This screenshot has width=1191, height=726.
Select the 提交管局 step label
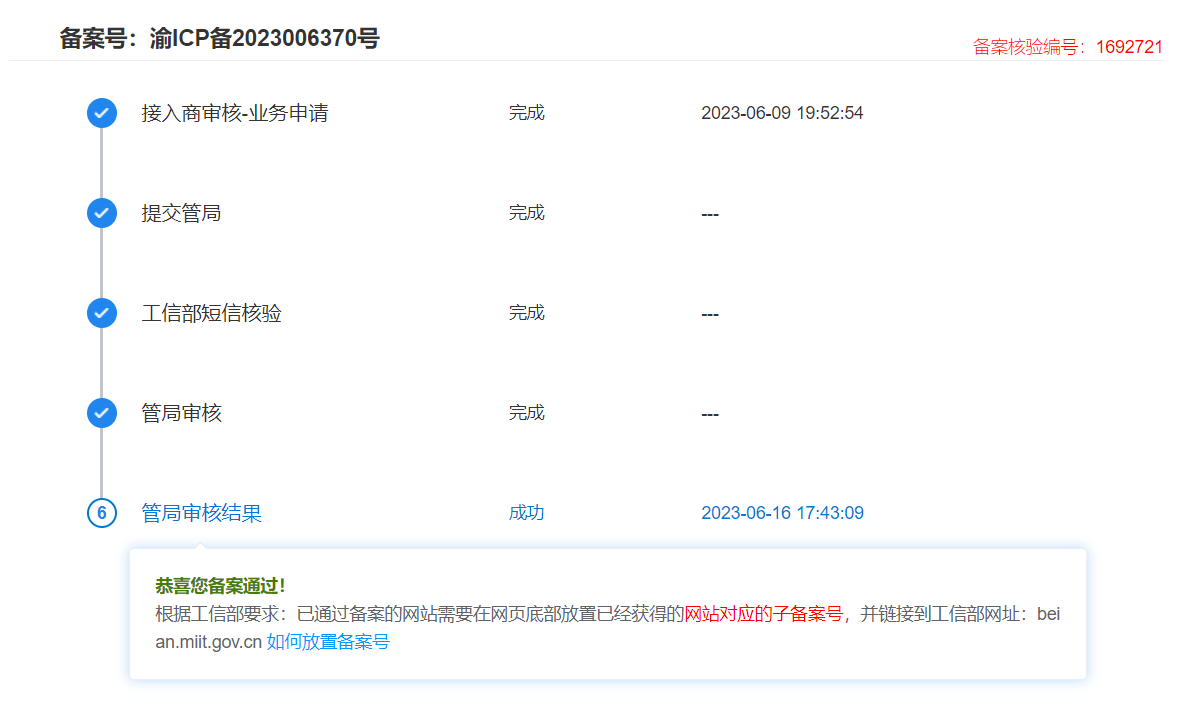pos(181,213)
